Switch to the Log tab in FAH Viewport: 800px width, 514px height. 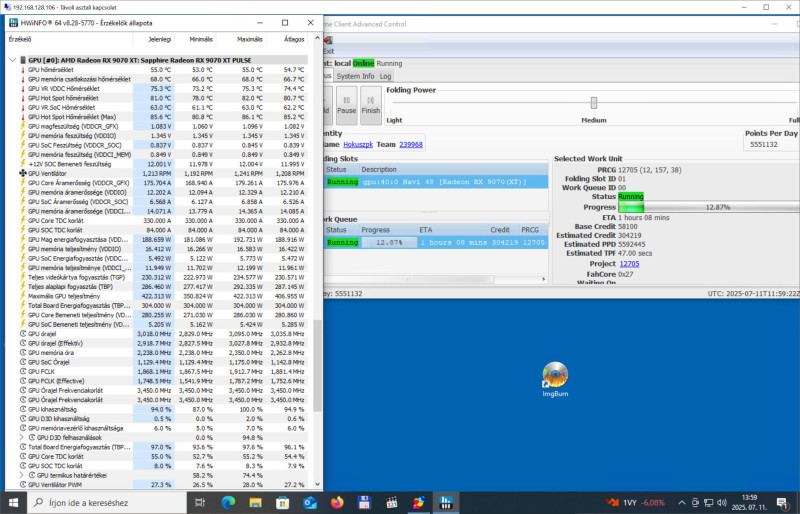385,76
